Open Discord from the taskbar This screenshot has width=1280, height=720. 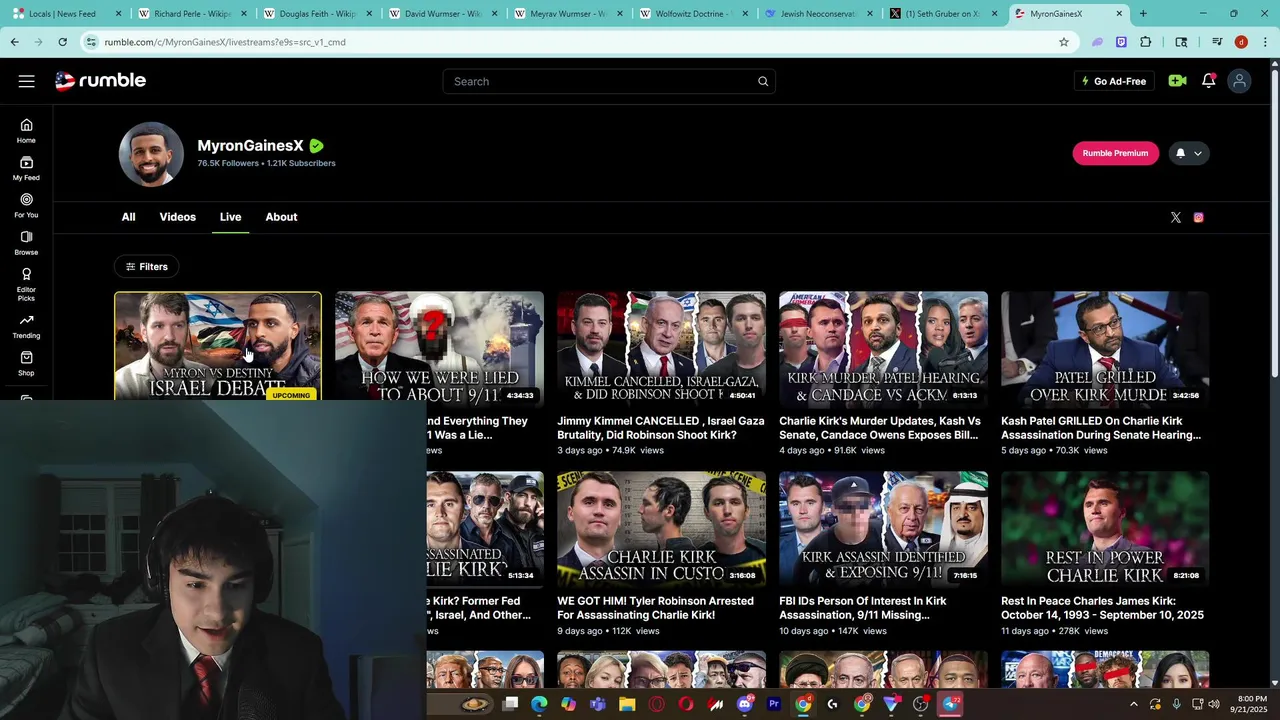pyautogui.click(x=744, y=704)
